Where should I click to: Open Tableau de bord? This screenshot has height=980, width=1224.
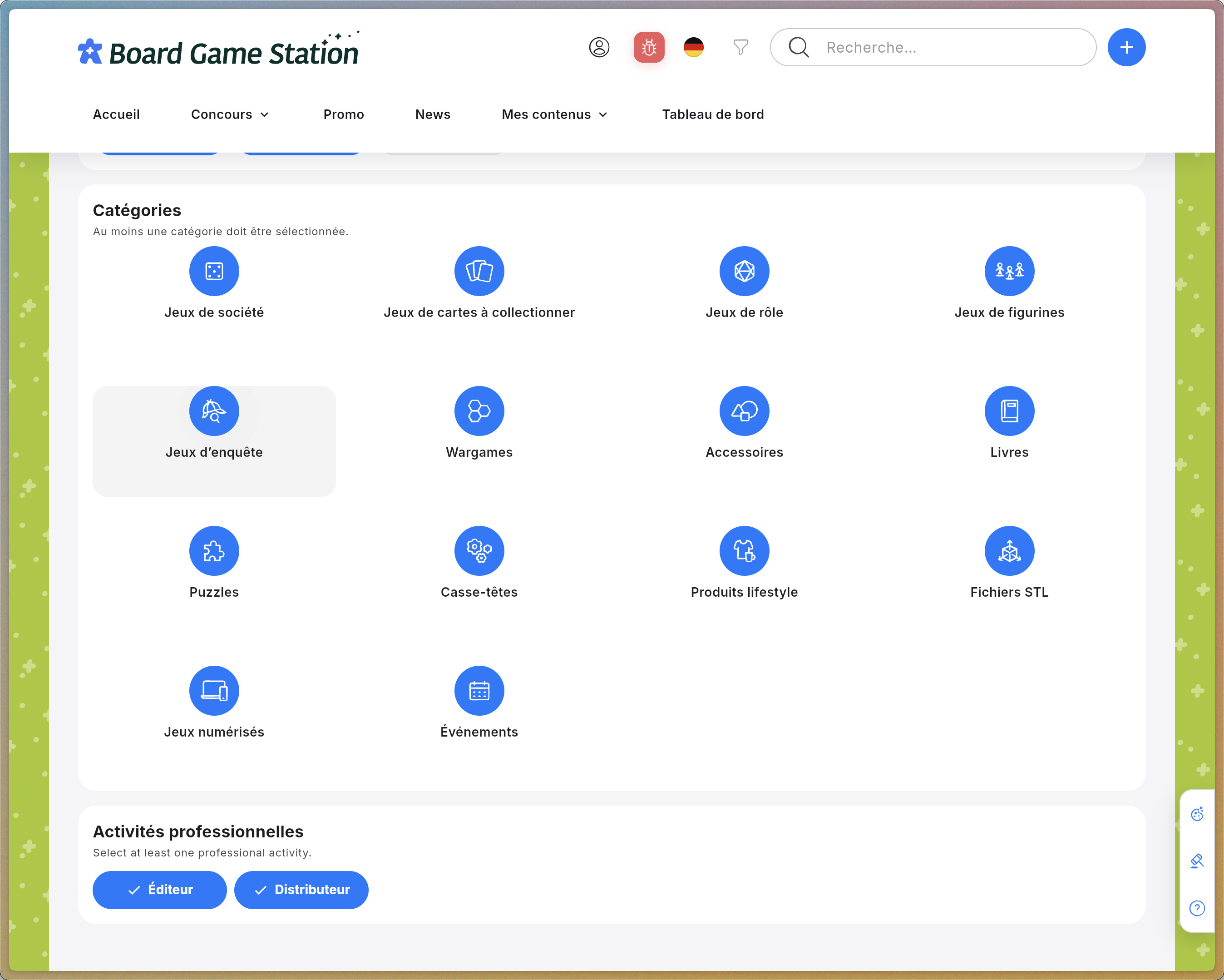[713, 114]
